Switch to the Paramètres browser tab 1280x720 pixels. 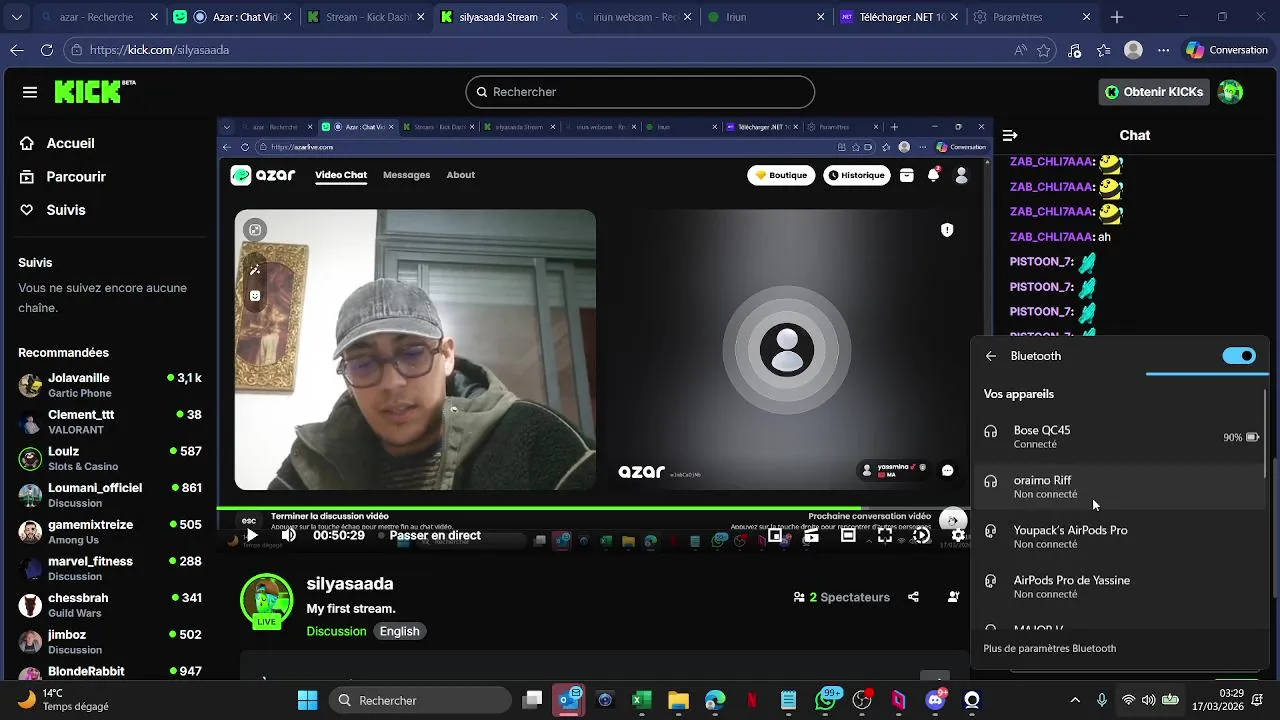1031,17
